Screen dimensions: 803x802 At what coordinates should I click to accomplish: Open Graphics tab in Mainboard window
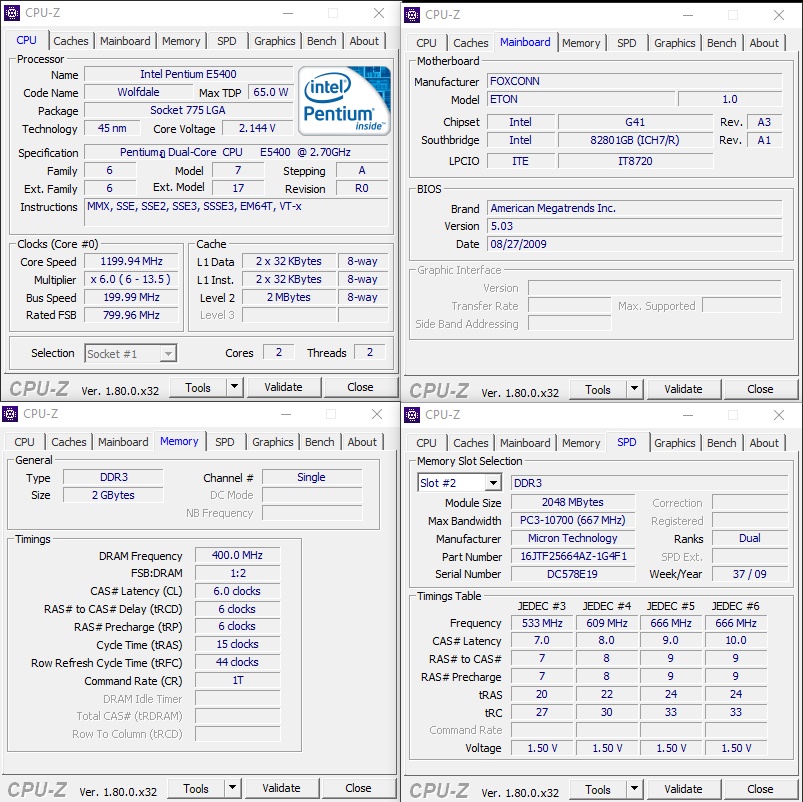point(674,43)
